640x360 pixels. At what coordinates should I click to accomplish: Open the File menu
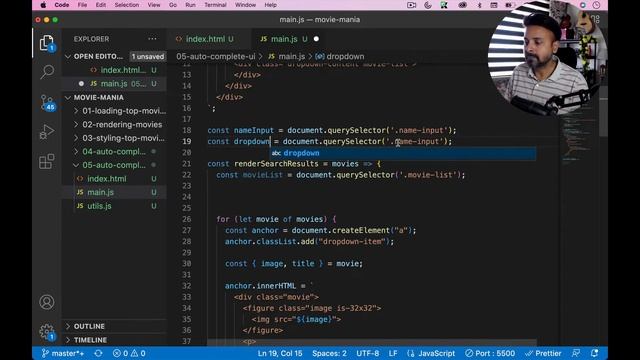coord(82,5)
